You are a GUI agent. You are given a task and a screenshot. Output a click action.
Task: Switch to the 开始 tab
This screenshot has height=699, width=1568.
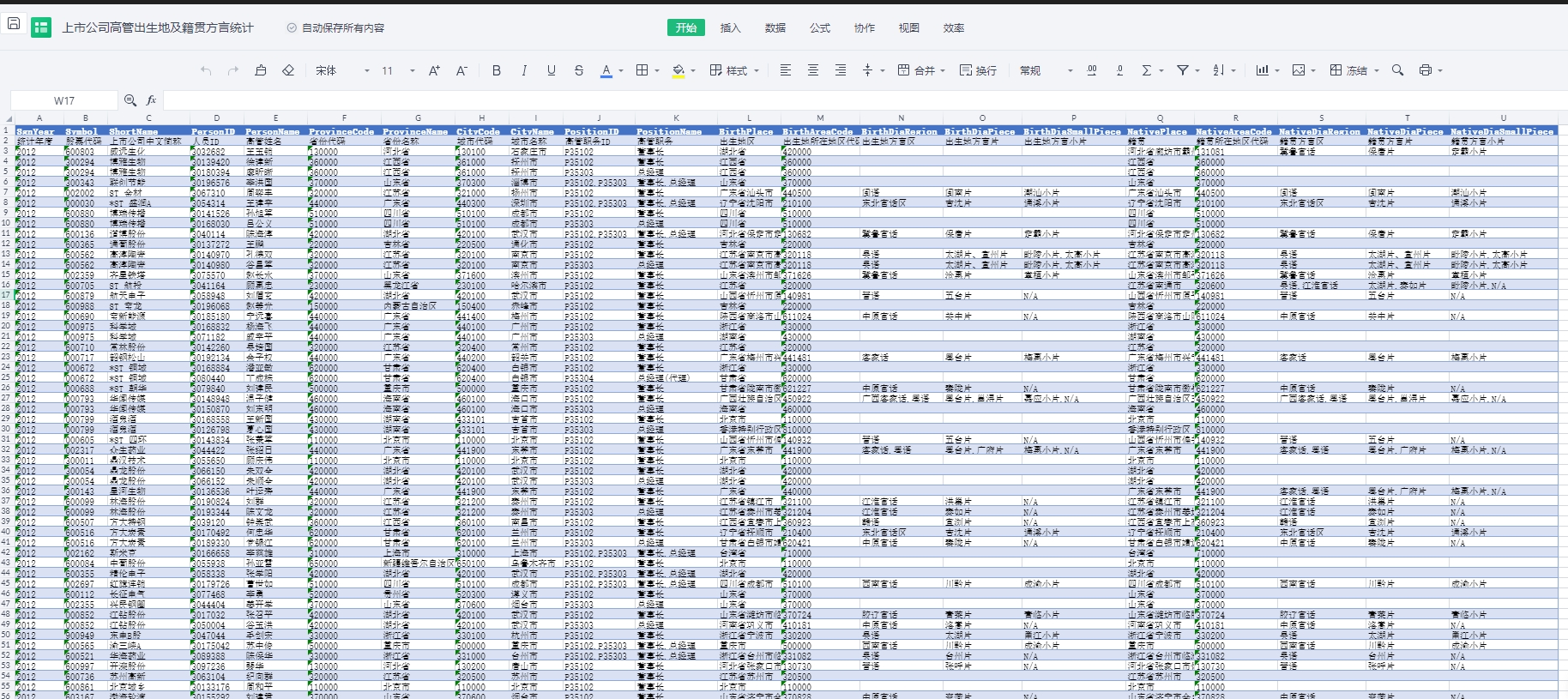coord(686,27)
